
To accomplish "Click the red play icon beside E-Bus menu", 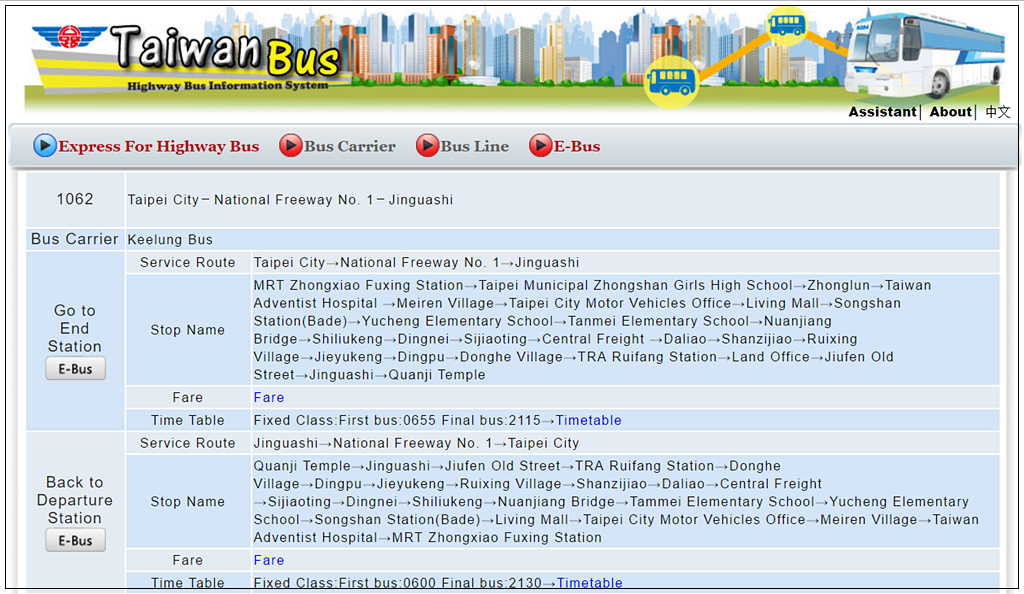I will (540, 145).
